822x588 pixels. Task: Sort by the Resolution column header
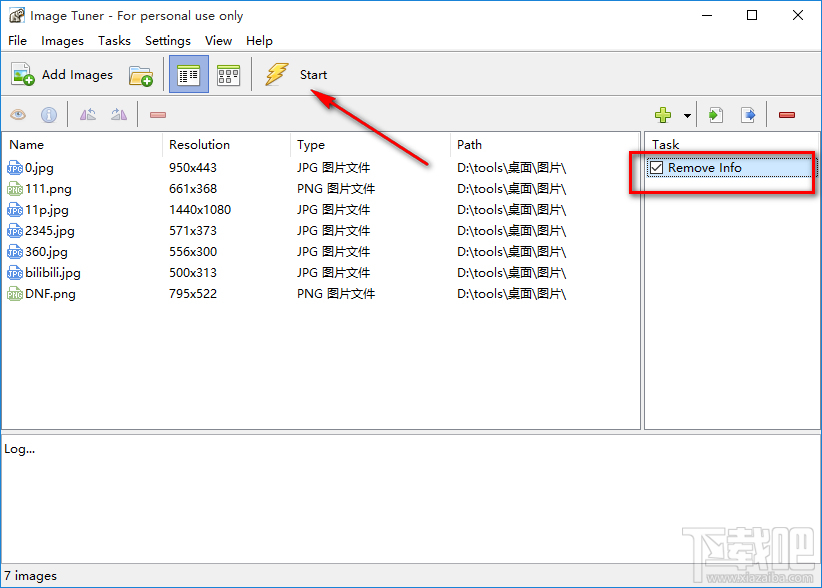[x=226, y=145]
